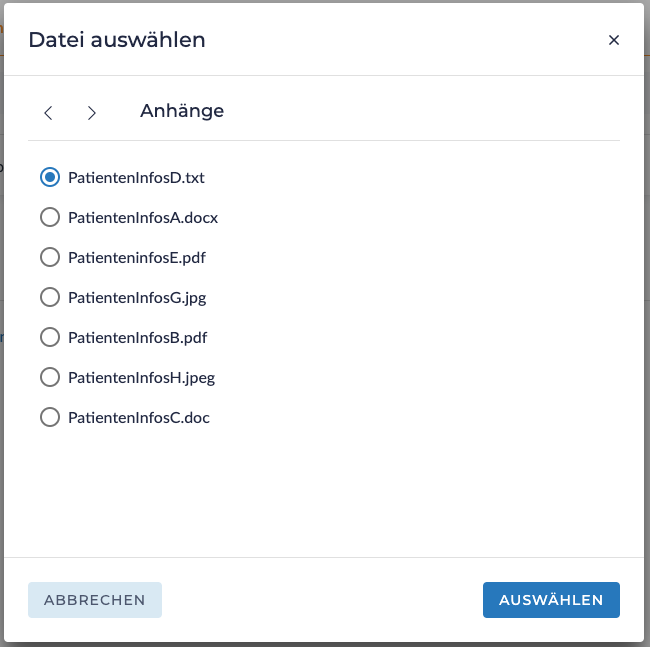
Task: Click the PatientenInfosG.jpg file name text
Action: (137, 297)
